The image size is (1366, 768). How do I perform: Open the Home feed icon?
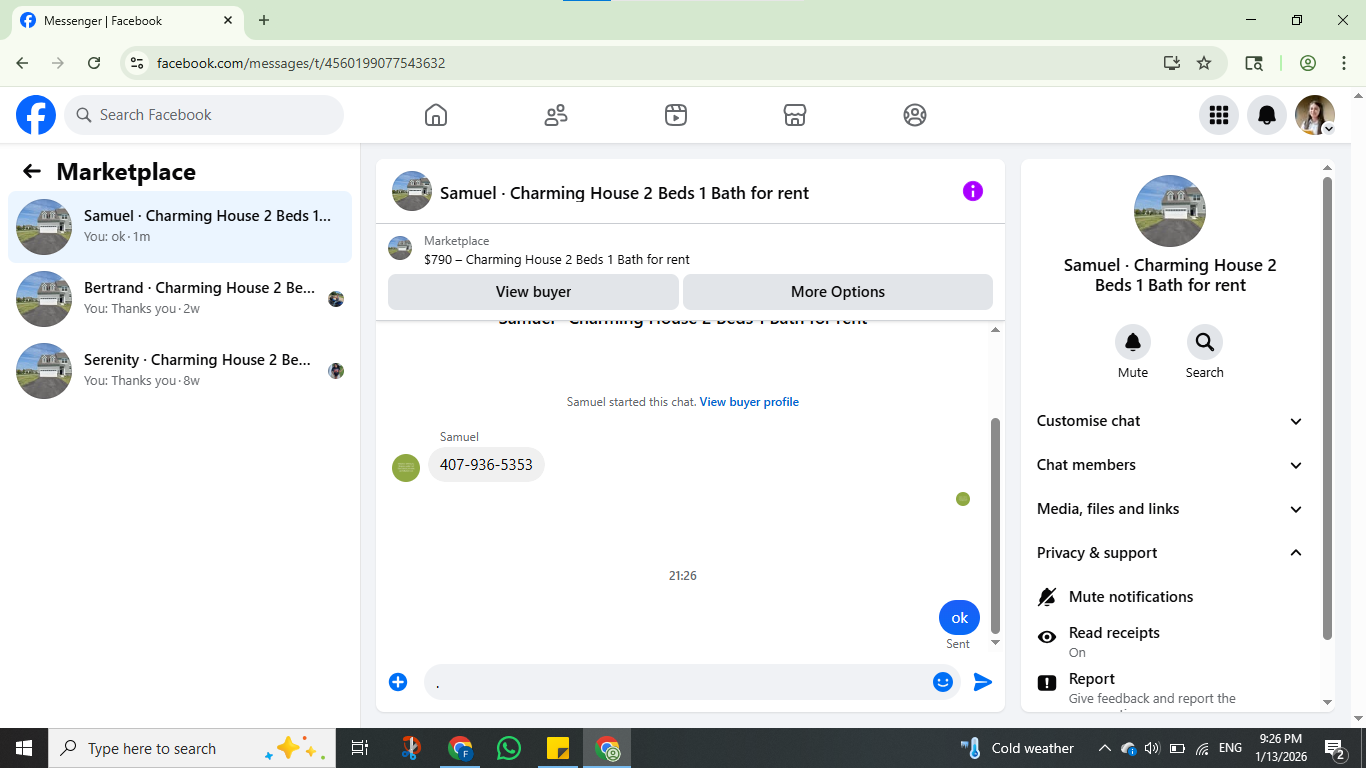[436, 115]
